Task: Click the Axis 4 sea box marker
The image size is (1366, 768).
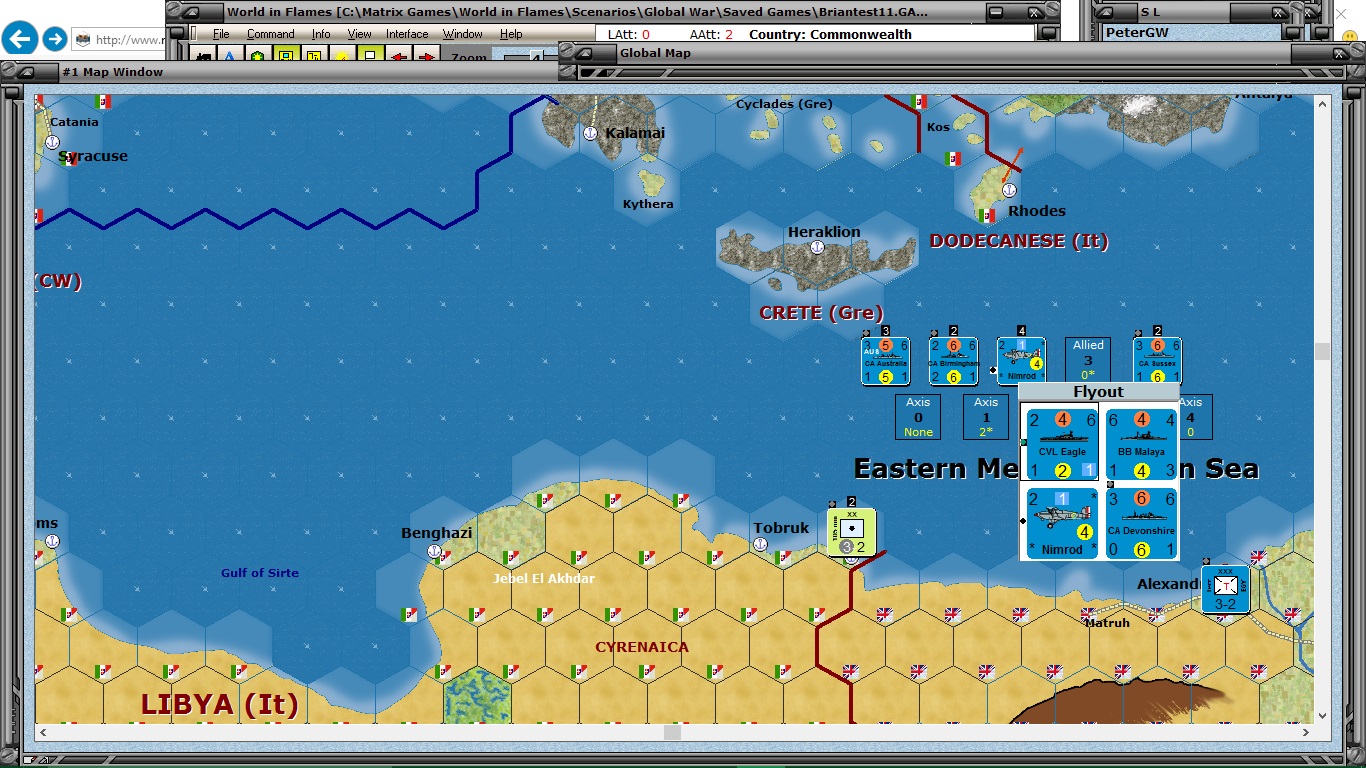Action: (x=1195, y=417)
